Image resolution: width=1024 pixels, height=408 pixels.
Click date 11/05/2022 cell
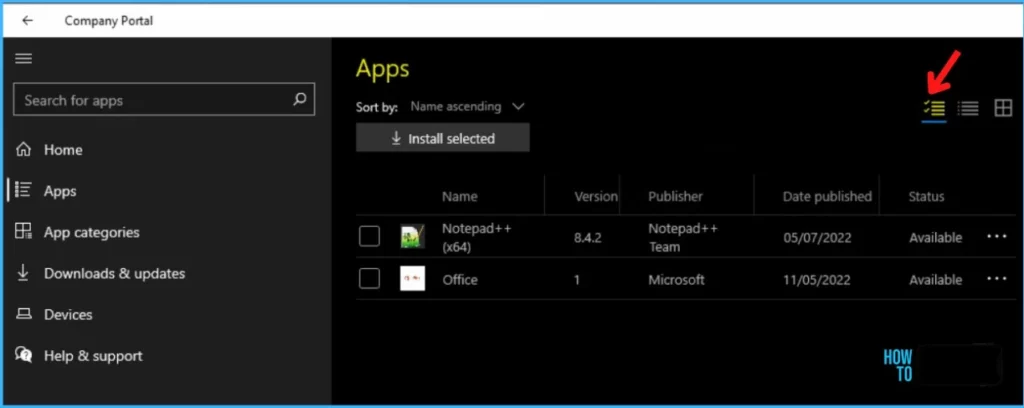coord(817,279)
